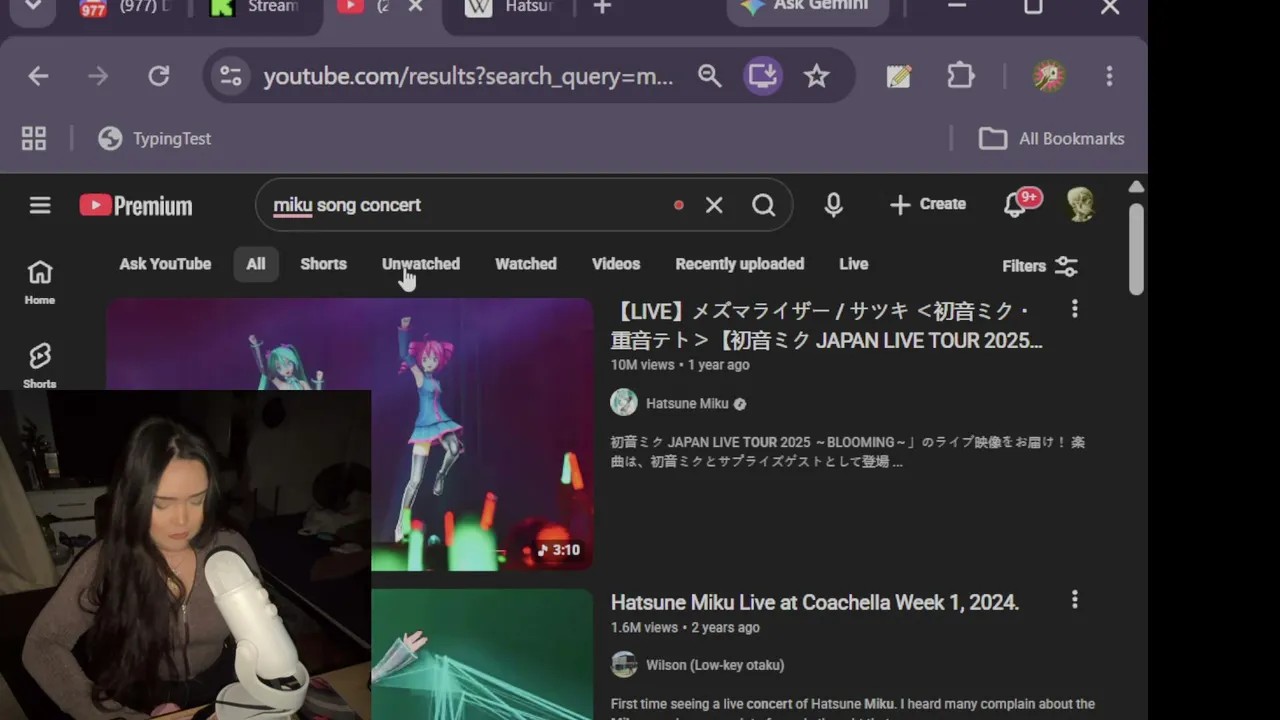Screen dimensions: 1280x720
Task: Open the All Bookmarks folder
Action: click(x=1051, y=139)
